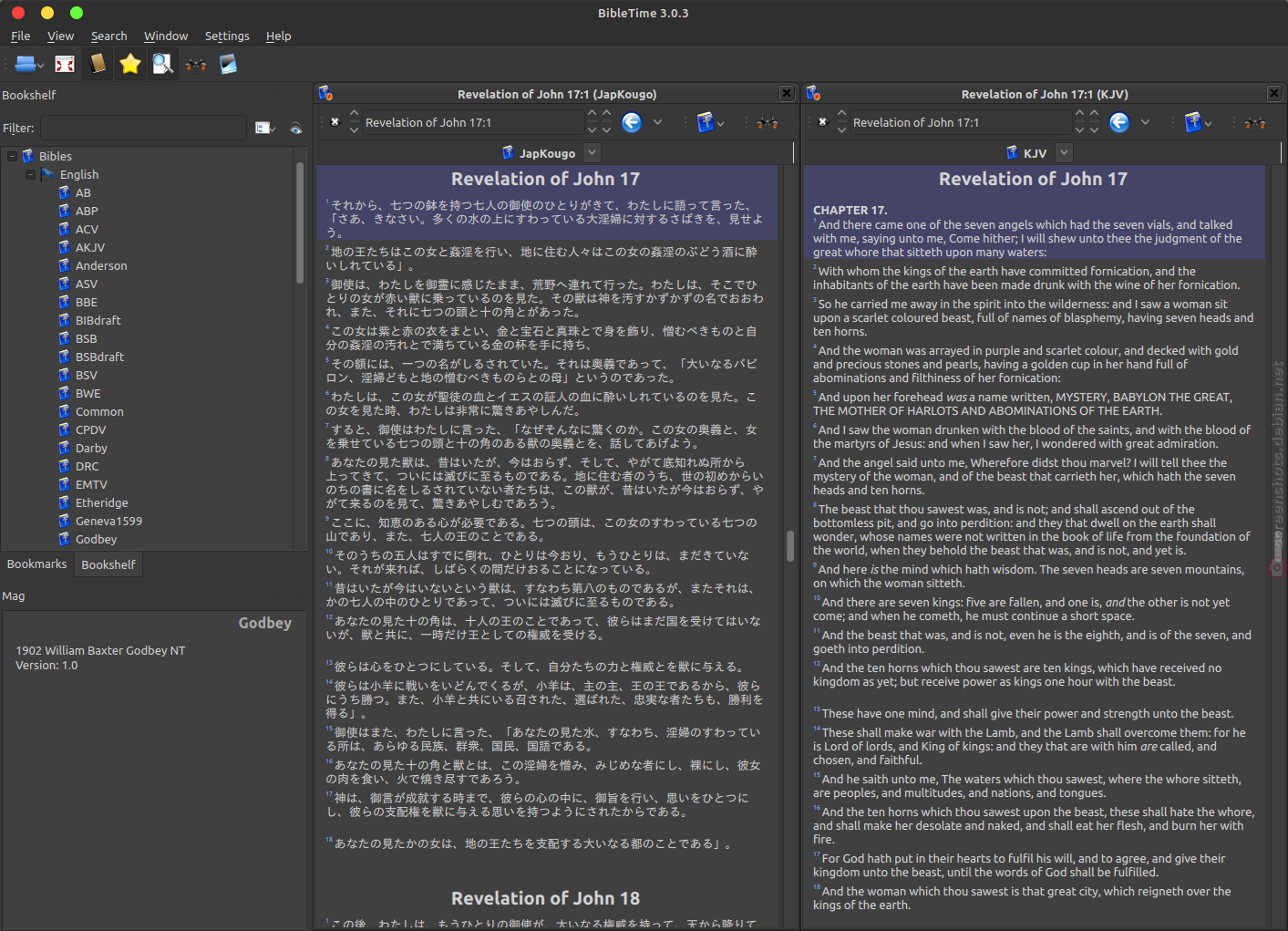Open the File menu
Screen dimensions: 1288x931
pos(20,36)
